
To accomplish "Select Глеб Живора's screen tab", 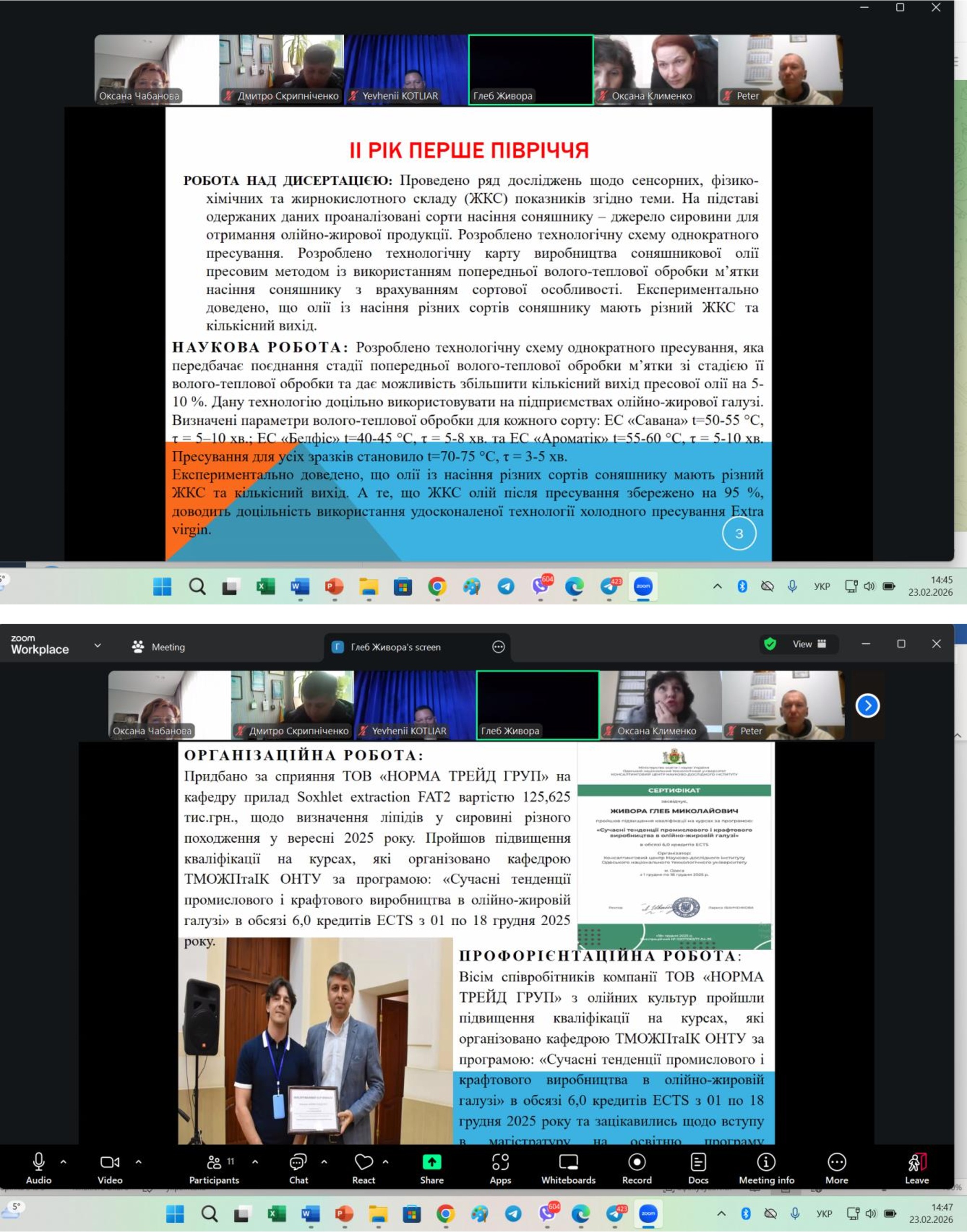I will coord(395,647).
